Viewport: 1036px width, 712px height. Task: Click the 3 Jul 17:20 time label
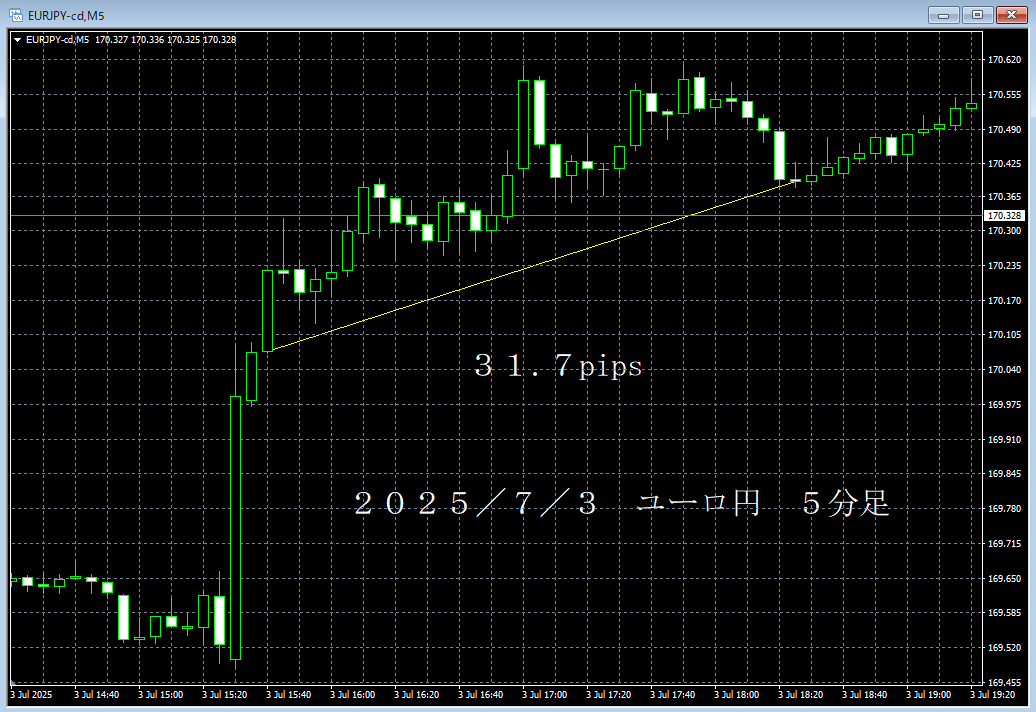[609, 695]
